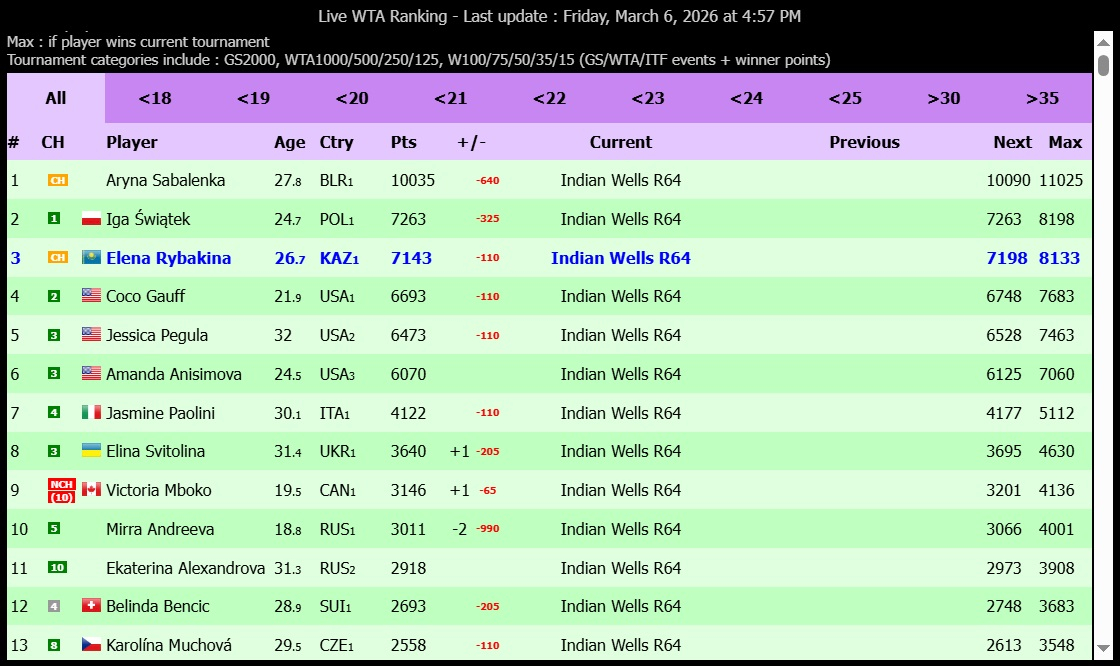Image resolution: width=1120 pixels, height=666 pixels.
Task: Switch to the <18 age tab
Action: [155, 98]
